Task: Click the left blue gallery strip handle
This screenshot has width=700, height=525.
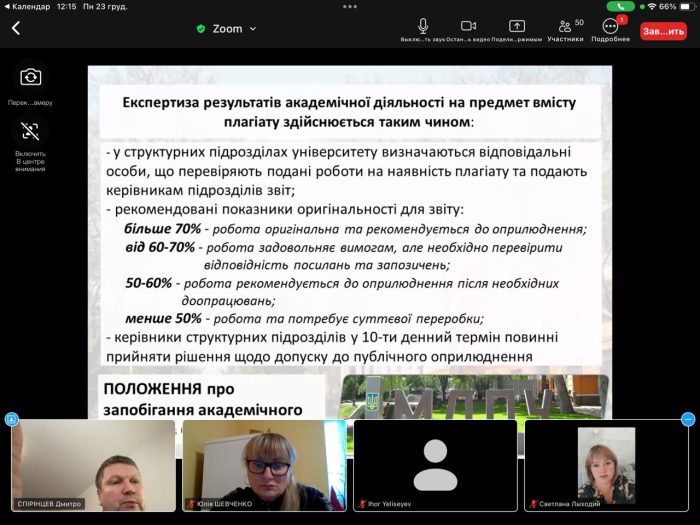Action: (x=11, y=419)
